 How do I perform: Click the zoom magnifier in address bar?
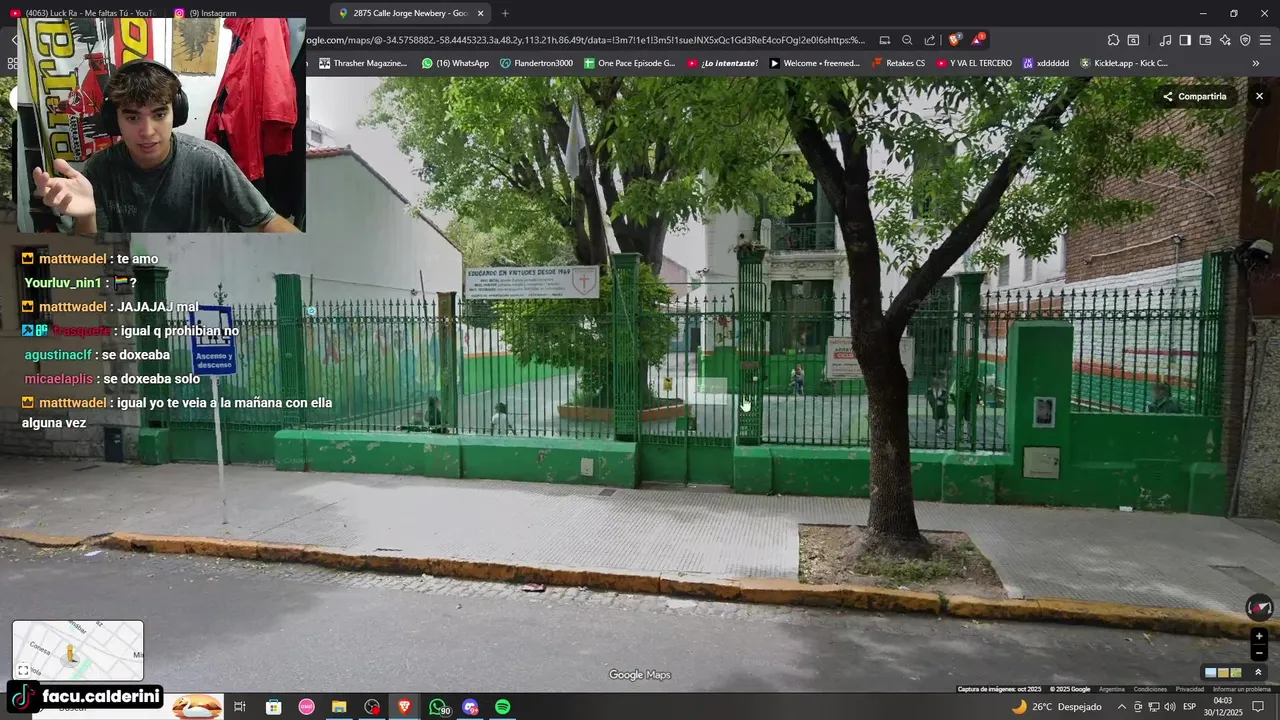[x=907, y=40]
